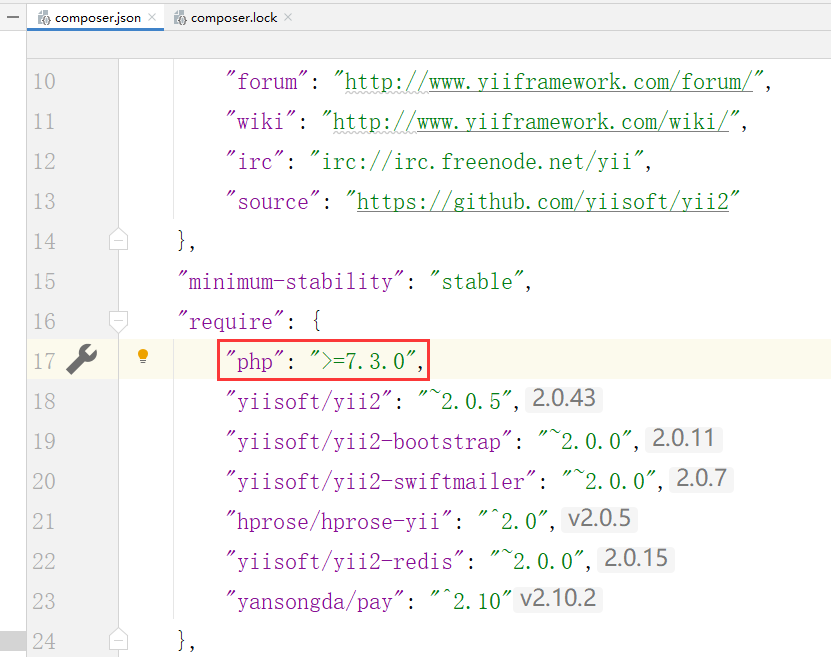Select line number 21 in the gutter
The width and height of the screenshot is (831, 657).
43,520
